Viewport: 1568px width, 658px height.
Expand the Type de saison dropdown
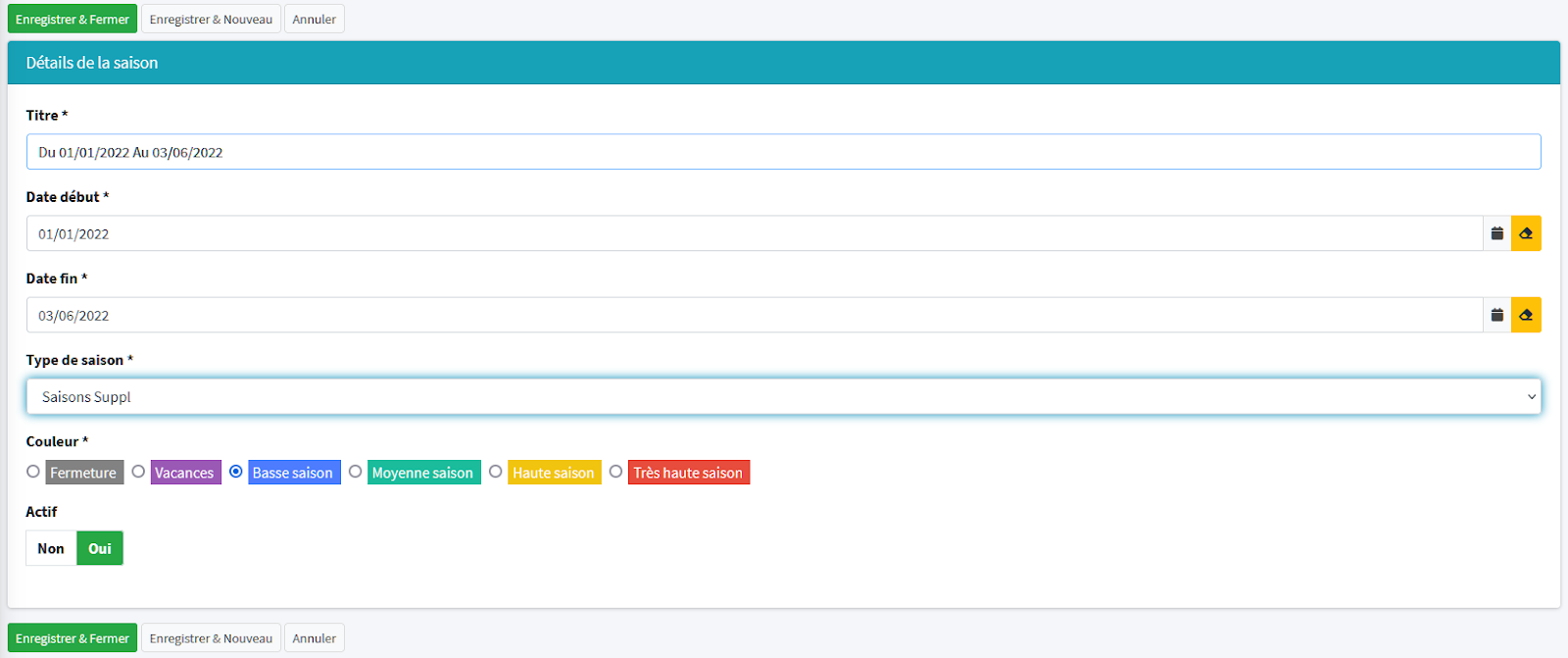(x=783, y=397)
